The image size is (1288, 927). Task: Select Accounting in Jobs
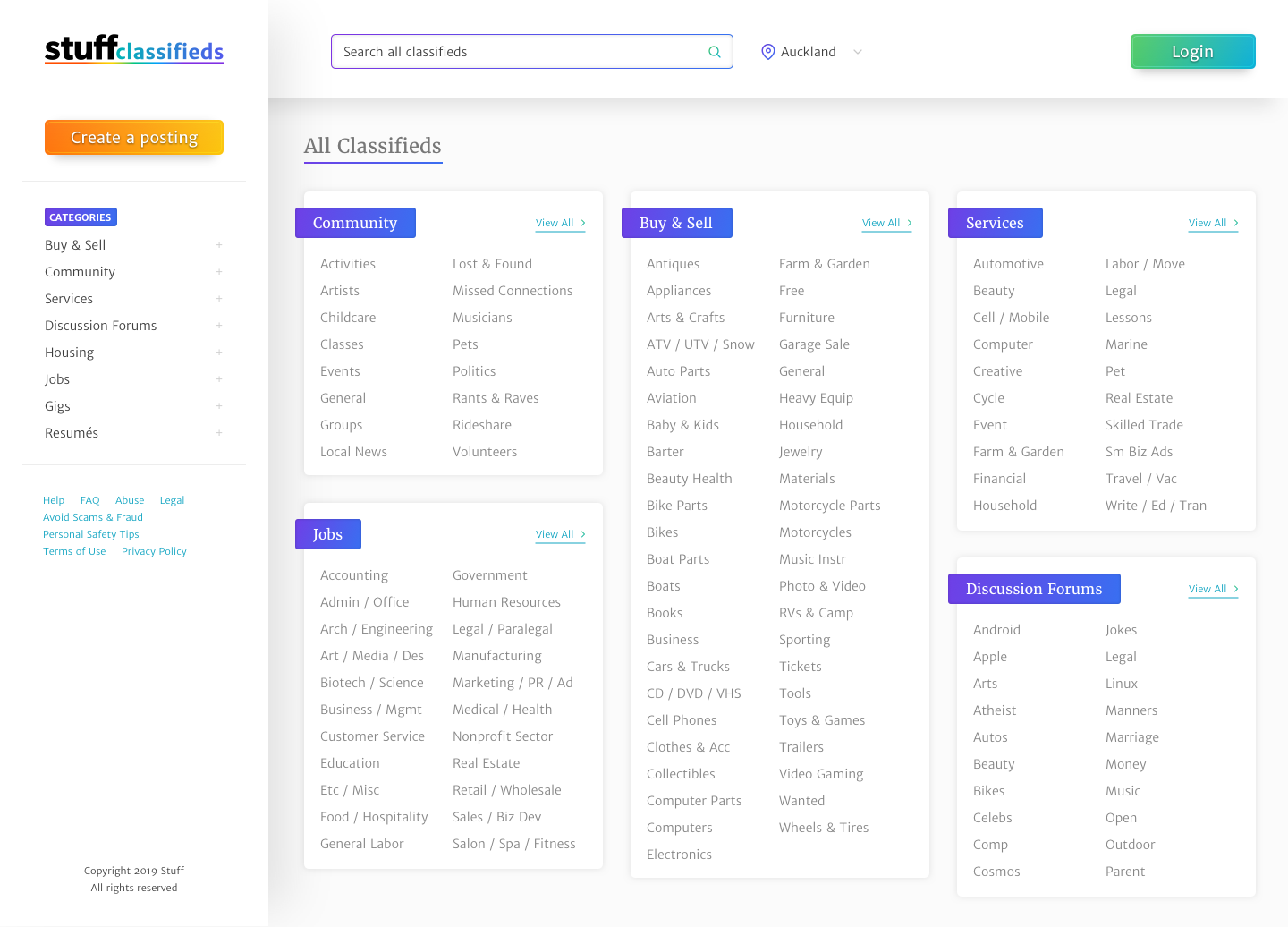tap(354, 575)
